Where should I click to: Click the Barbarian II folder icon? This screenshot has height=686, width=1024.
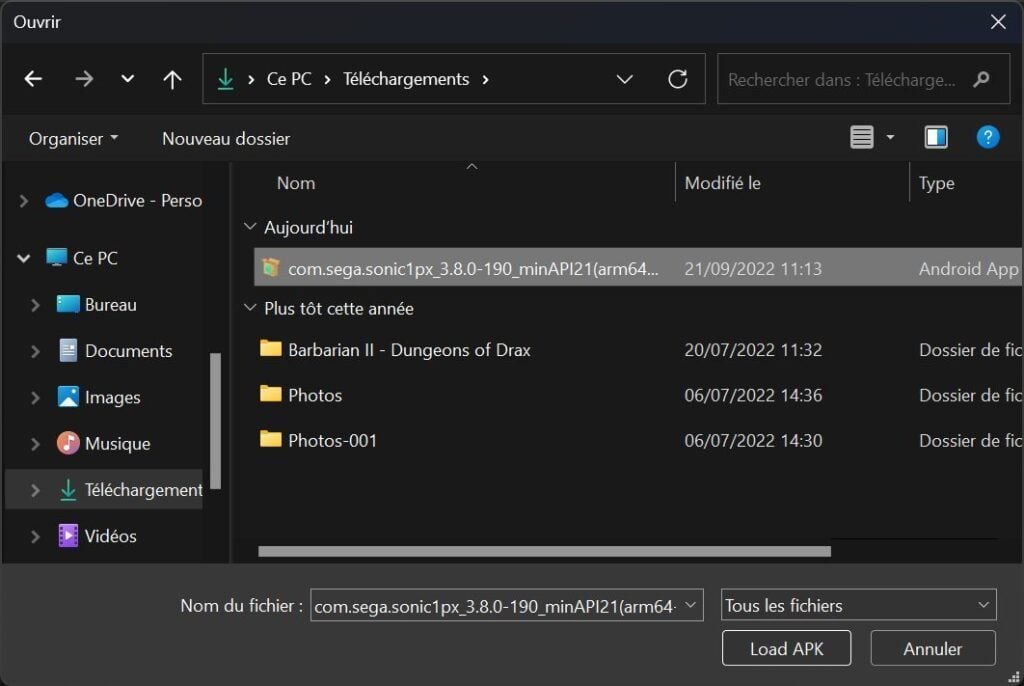(270, 348)
